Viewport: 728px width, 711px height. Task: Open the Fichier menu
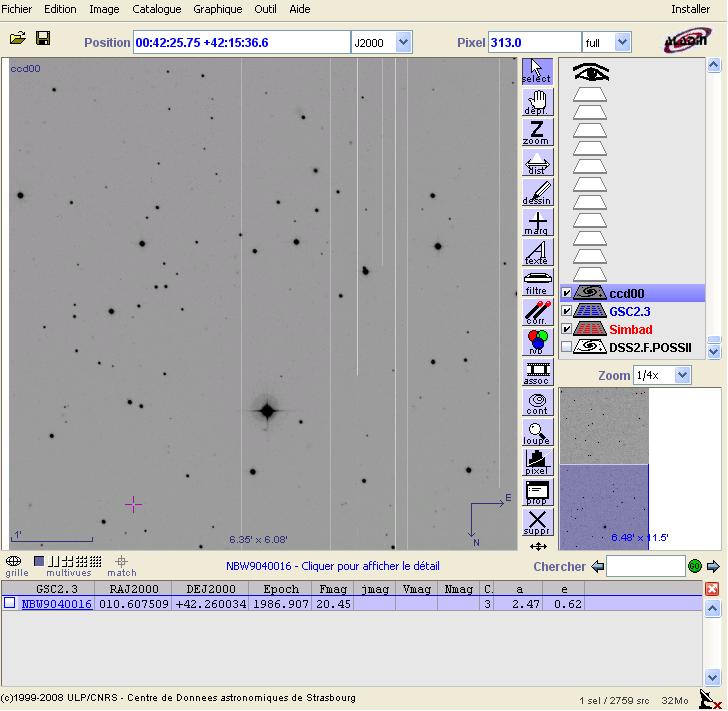click(x=17, y=9)
